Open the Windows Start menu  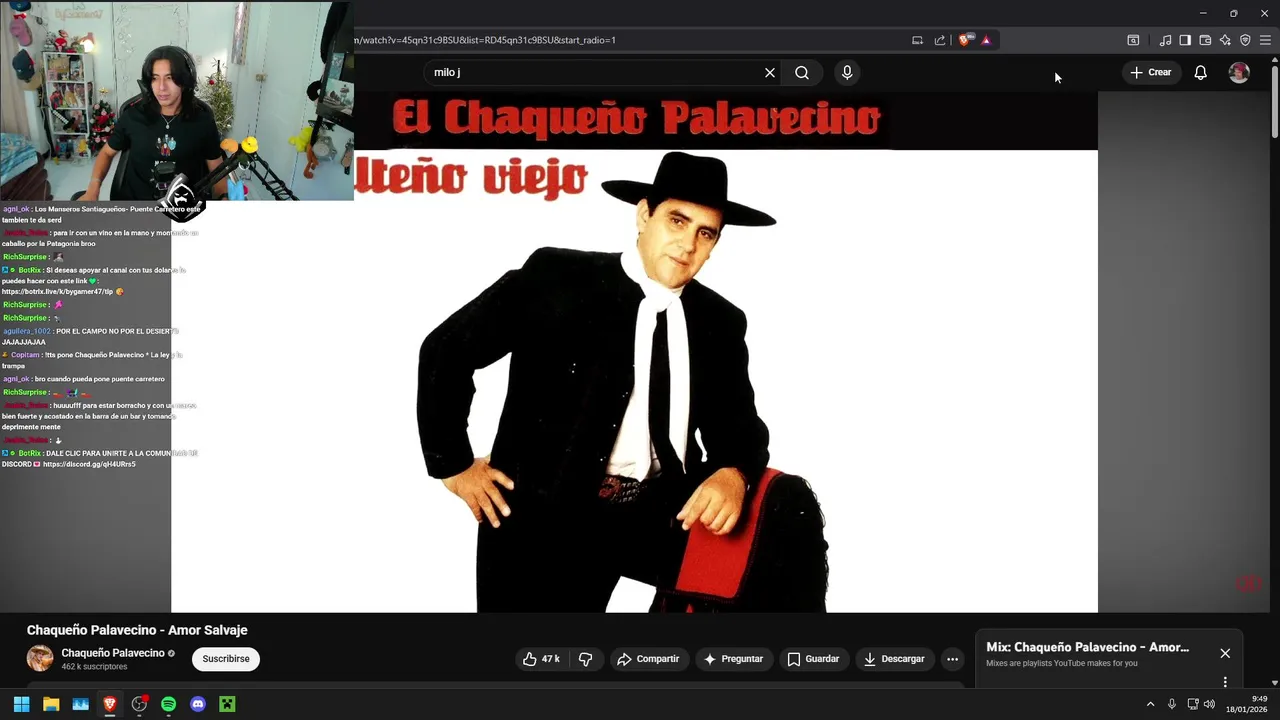(x=21, y=704)
